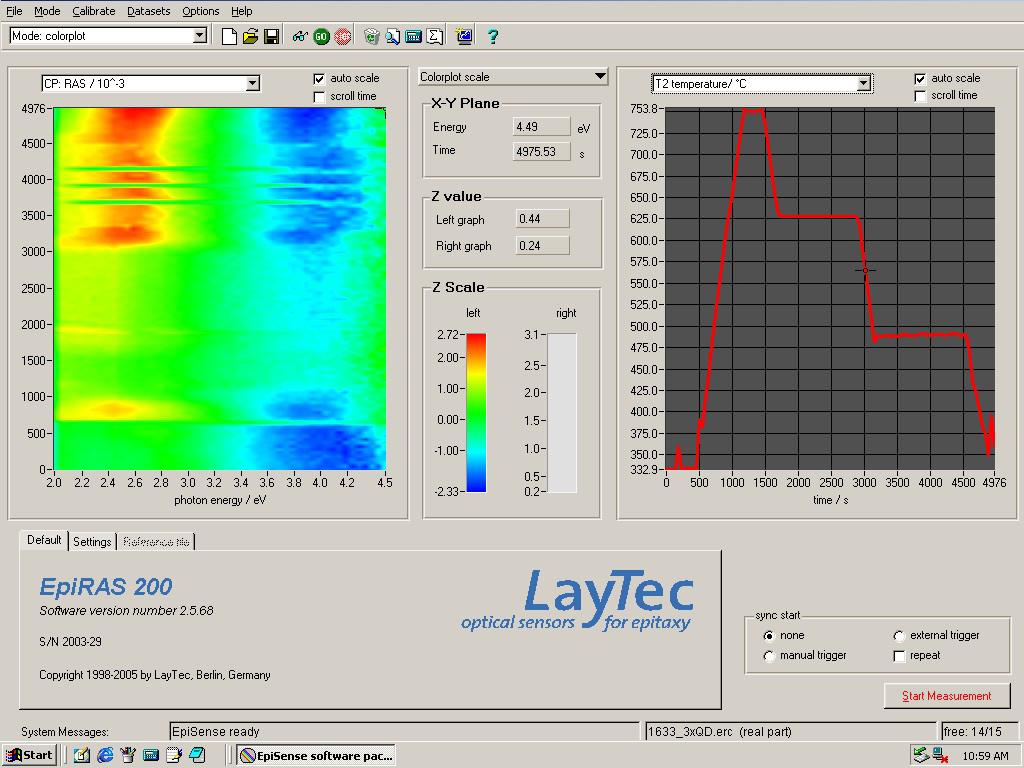Launch Internet Explorer from quick launch

click(x=104, y=756)
